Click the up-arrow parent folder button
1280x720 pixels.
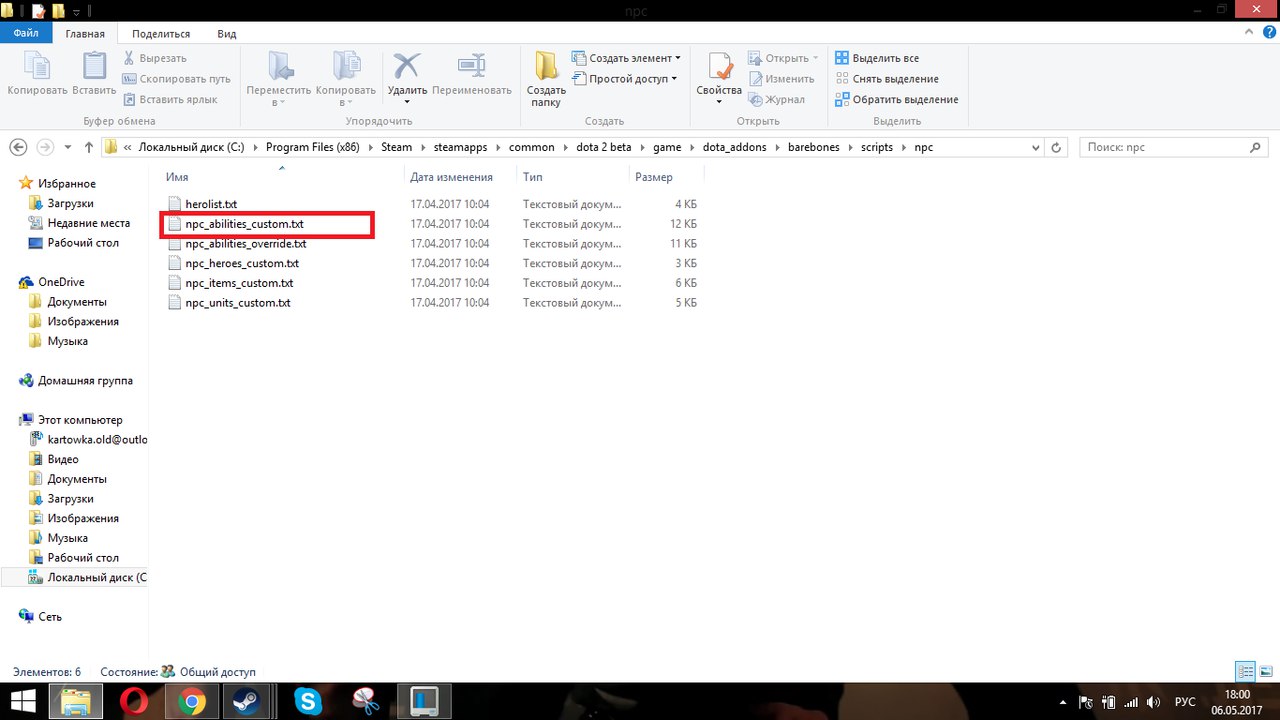point(89,147)
